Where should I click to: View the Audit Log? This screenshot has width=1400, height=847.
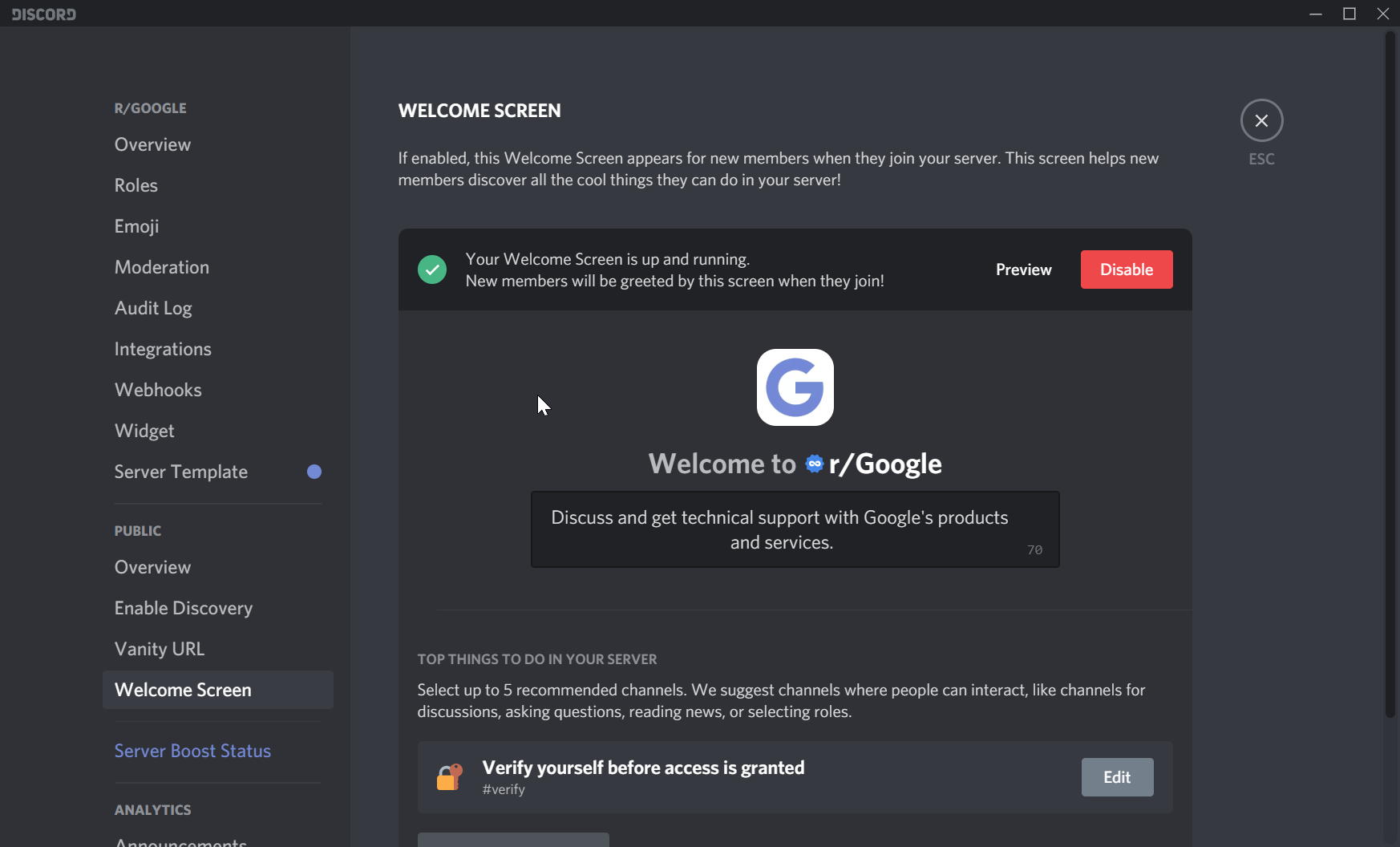(x=153, y=308)
